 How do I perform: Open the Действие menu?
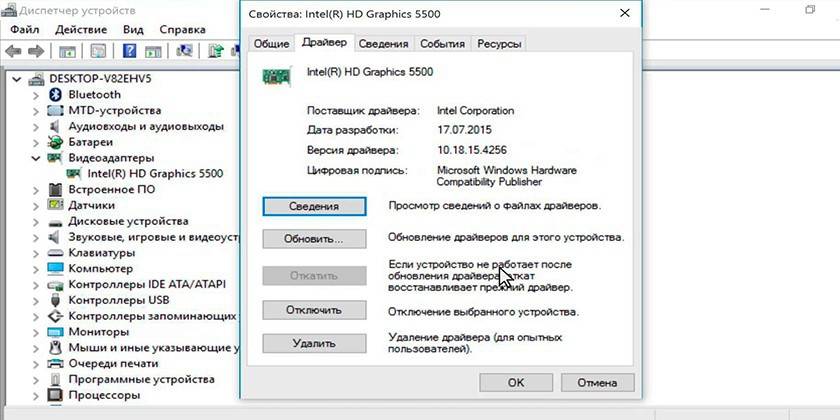click(81, 29)
